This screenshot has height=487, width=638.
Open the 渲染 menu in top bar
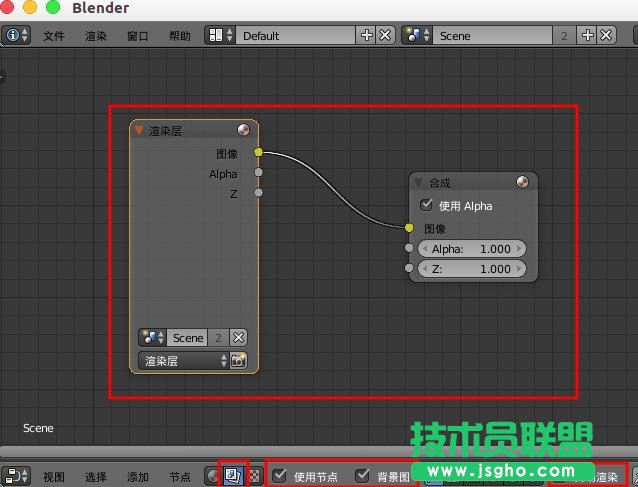pyautogui.click(x=96, y=36)
